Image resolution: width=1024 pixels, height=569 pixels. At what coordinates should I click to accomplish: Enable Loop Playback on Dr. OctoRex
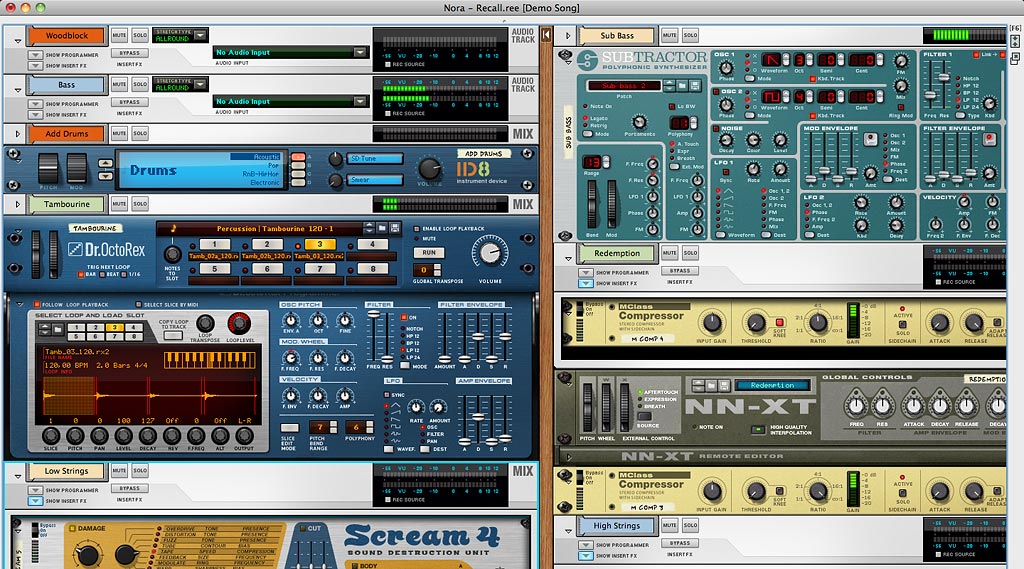pos(418,229)
